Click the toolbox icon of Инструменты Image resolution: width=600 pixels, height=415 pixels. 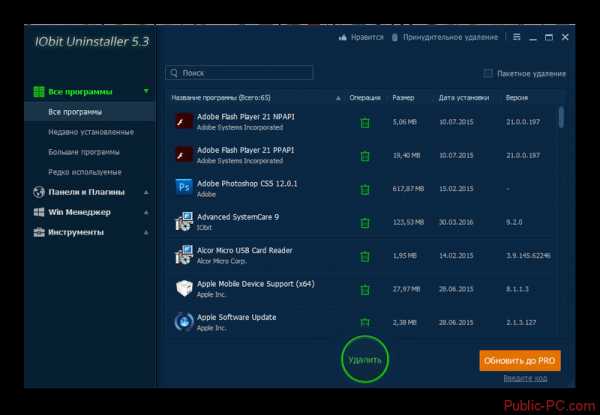(x=39, y=232)
